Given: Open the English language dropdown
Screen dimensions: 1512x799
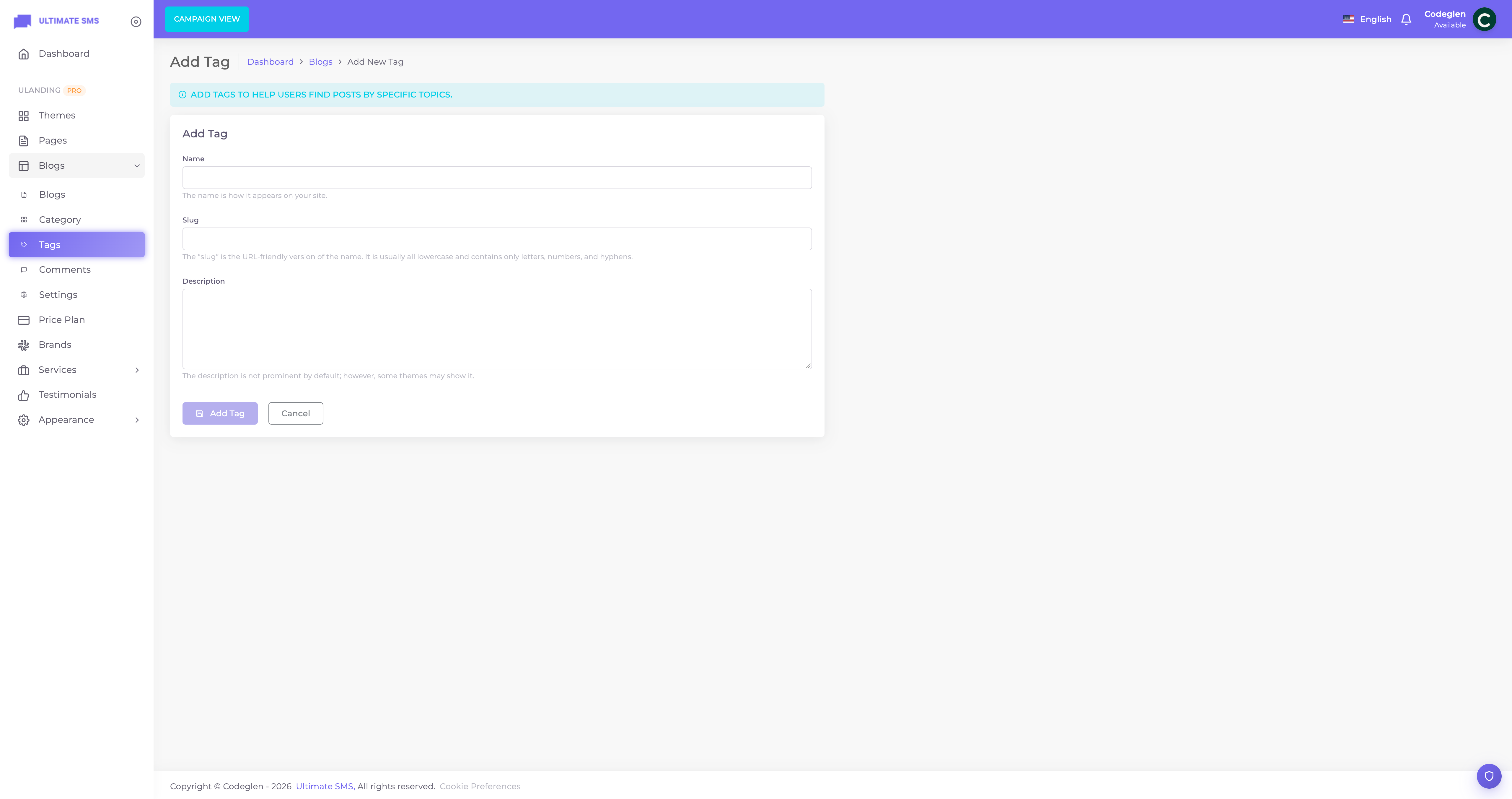Looking at the screenshot, I should [1367, 20].
